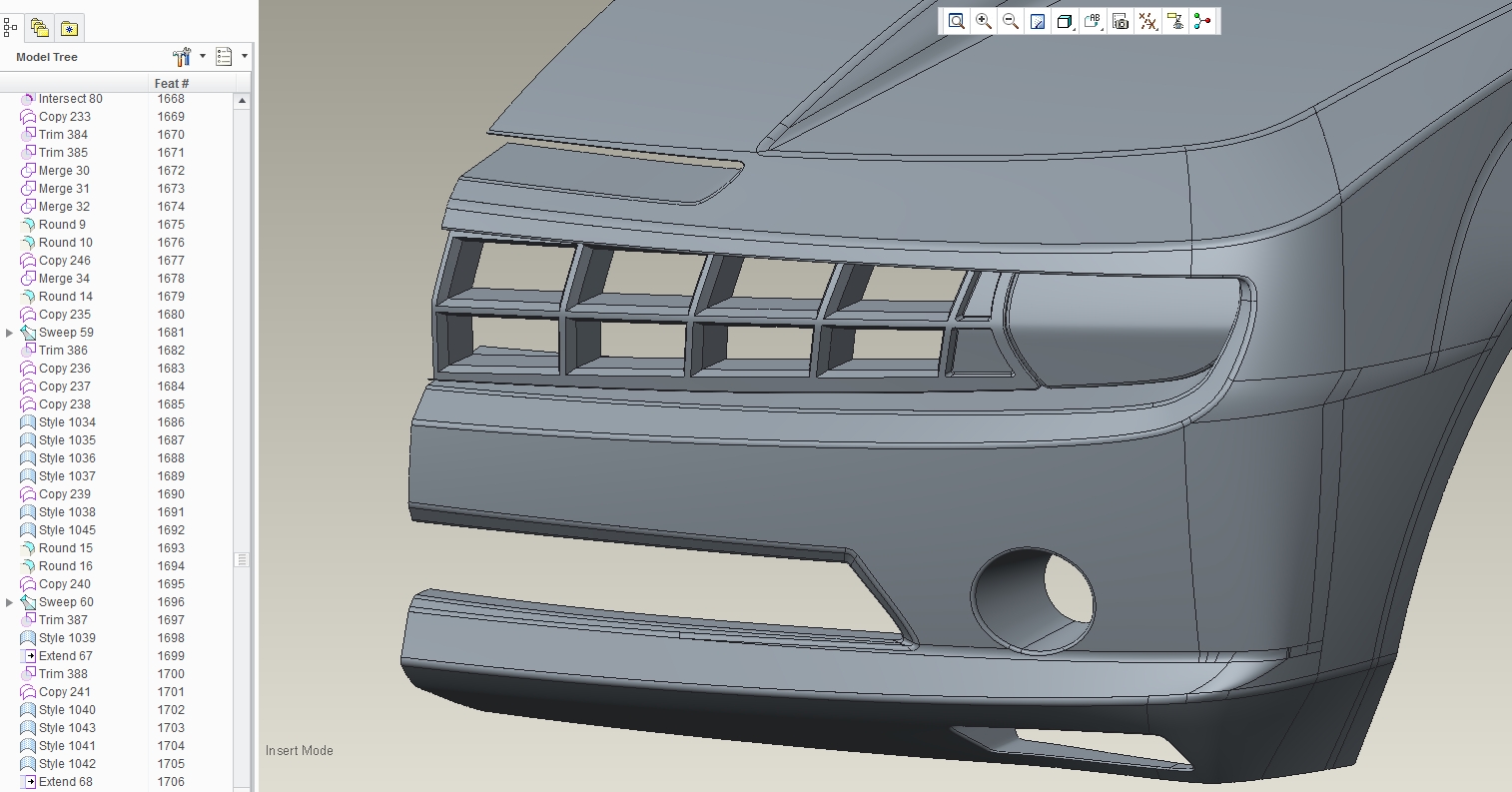Open the View Manager camera icon
The width and height of the screenshot is (1512, 792).
pos(1121,21)
